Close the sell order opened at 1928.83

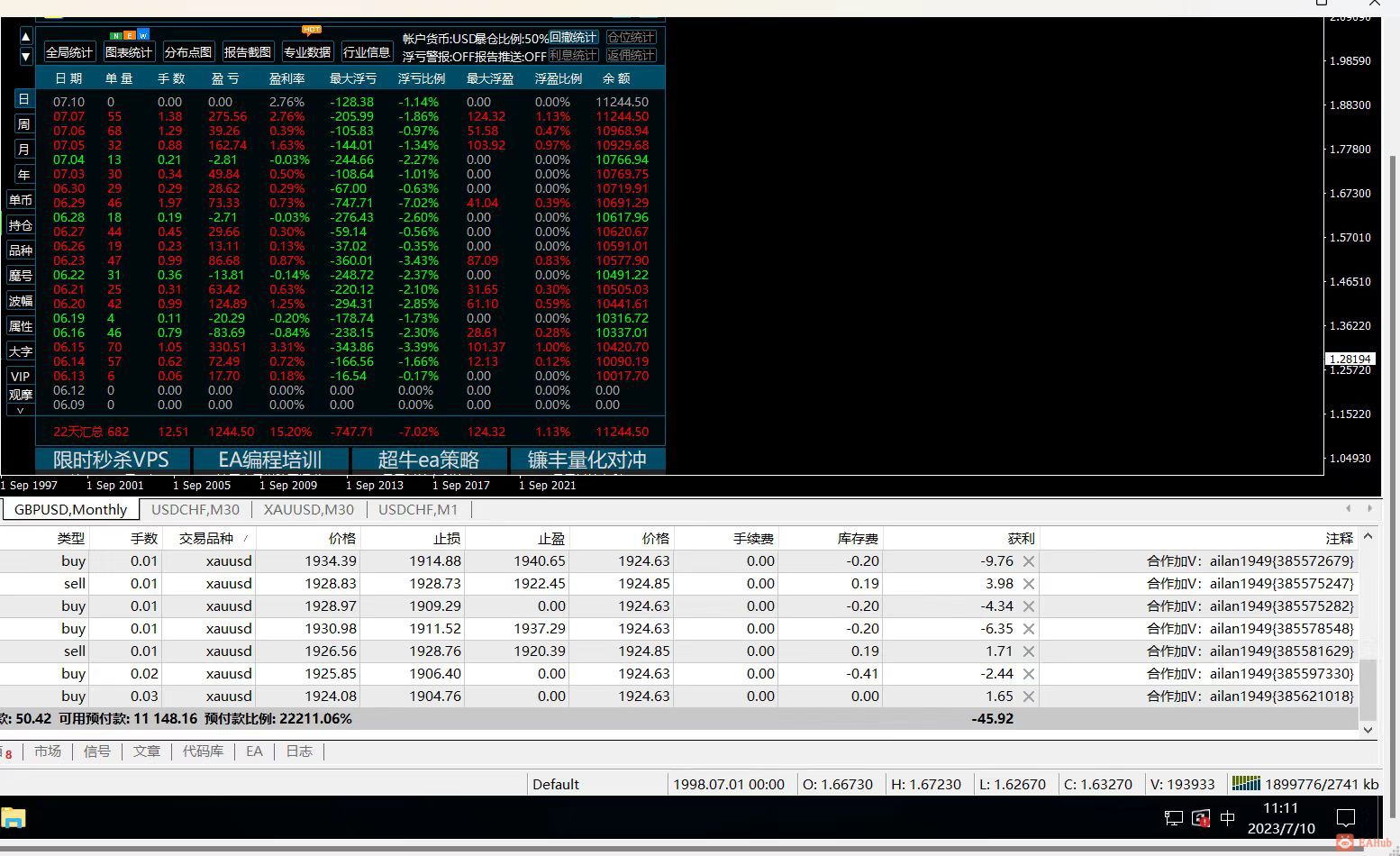(x=1029, y=584)
